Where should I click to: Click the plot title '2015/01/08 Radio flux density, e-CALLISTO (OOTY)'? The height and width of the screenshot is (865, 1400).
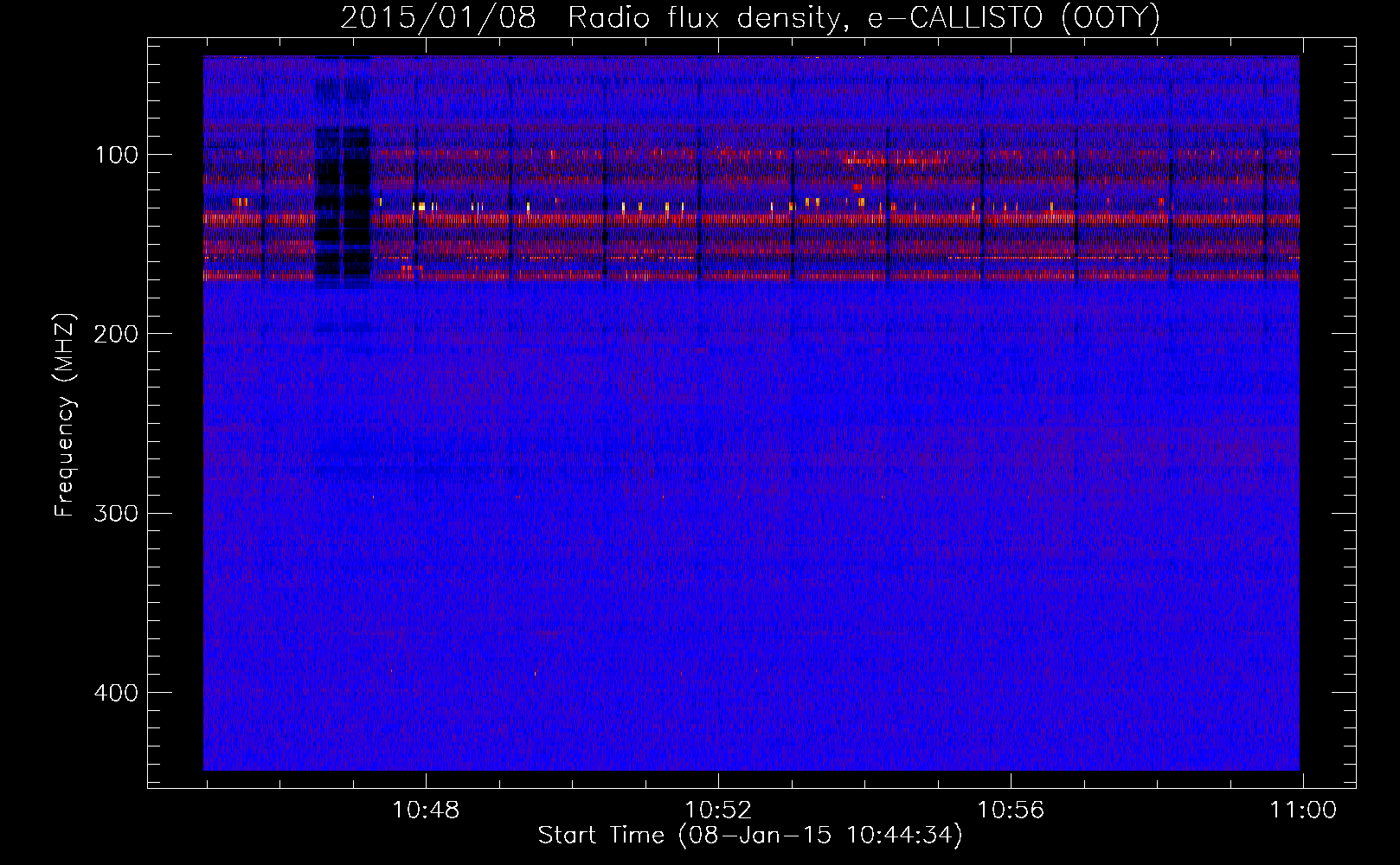click(x=750, y=17)
